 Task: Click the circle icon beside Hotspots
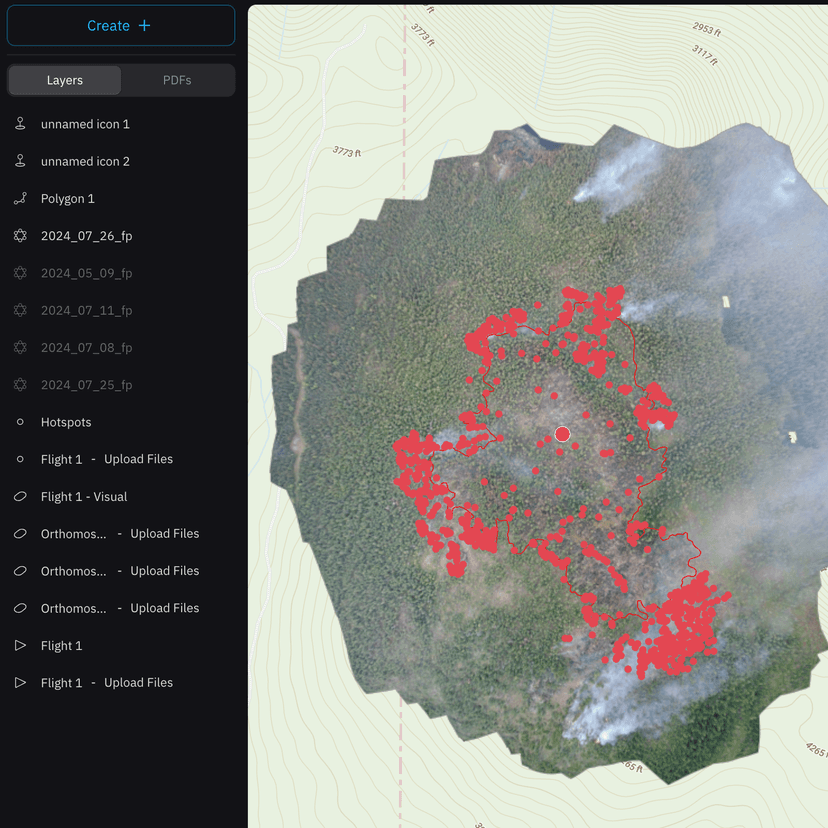click(x=20, y=422)
